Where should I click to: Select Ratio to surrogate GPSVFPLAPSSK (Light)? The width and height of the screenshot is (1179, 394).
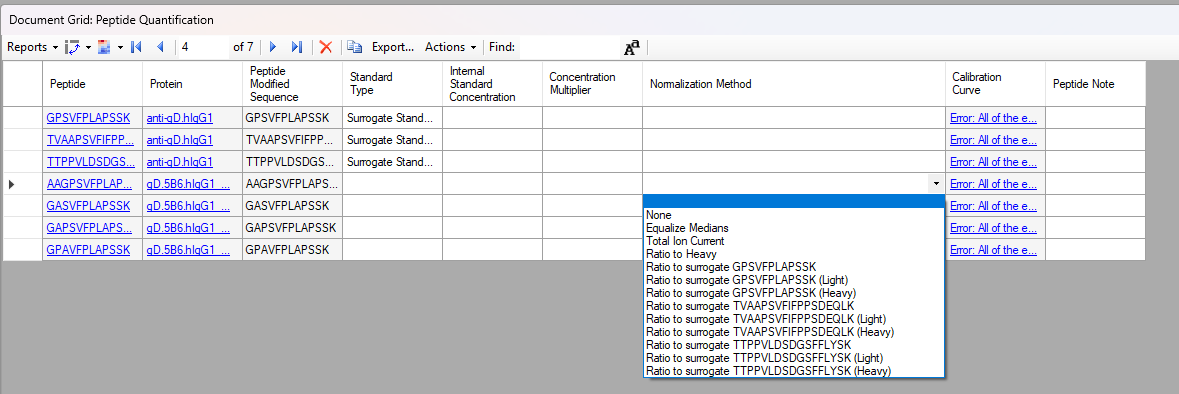pyautogui.click(x=793, y=280)
